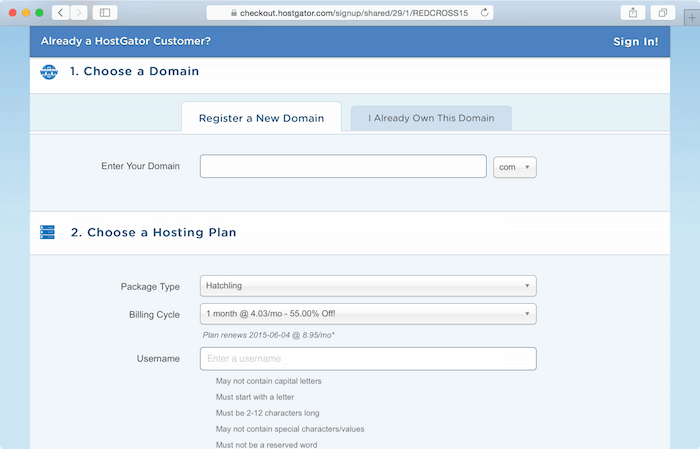Image resolution: width=700 pixels, height=449 pixels.
Task: Go back with Safari's back arrow
Action: [61, 12]
